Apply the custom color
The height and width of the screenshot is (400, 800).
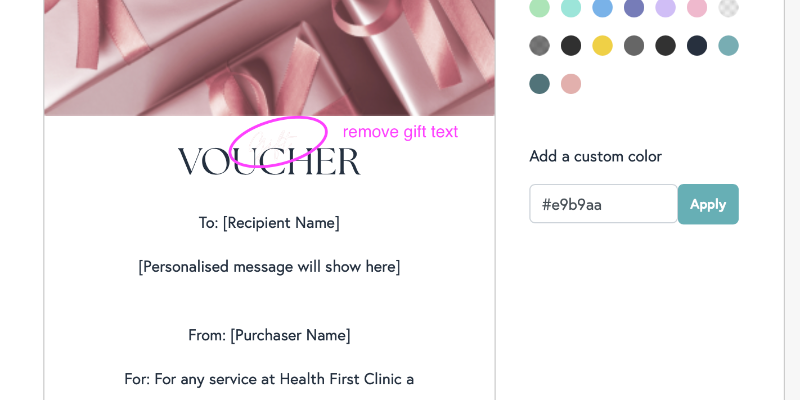(x=708, y=204)
